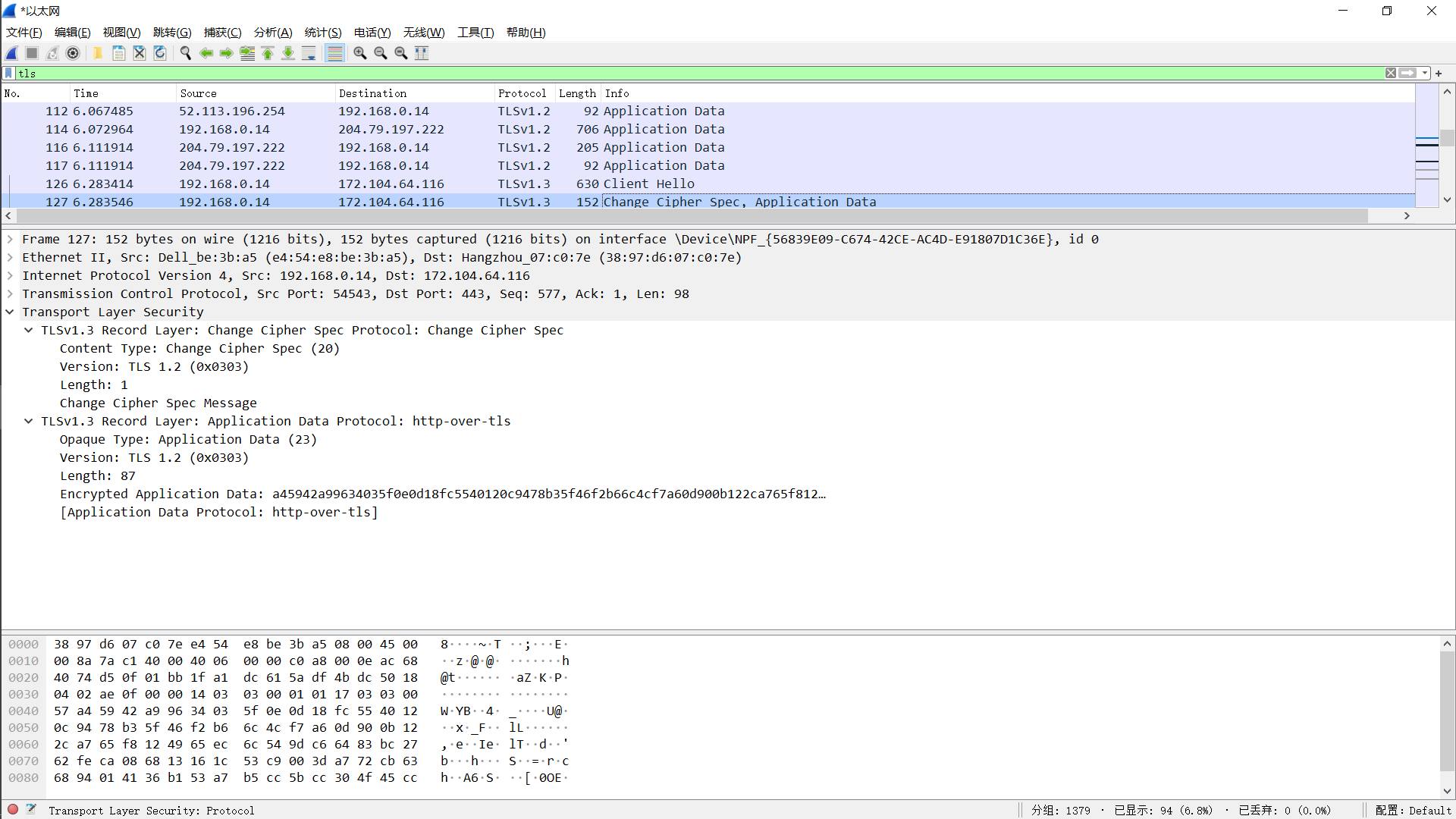Viewport: 1456px width, 819px height.
Task: Click Close capture file icon
Action: tap(140, 53)
